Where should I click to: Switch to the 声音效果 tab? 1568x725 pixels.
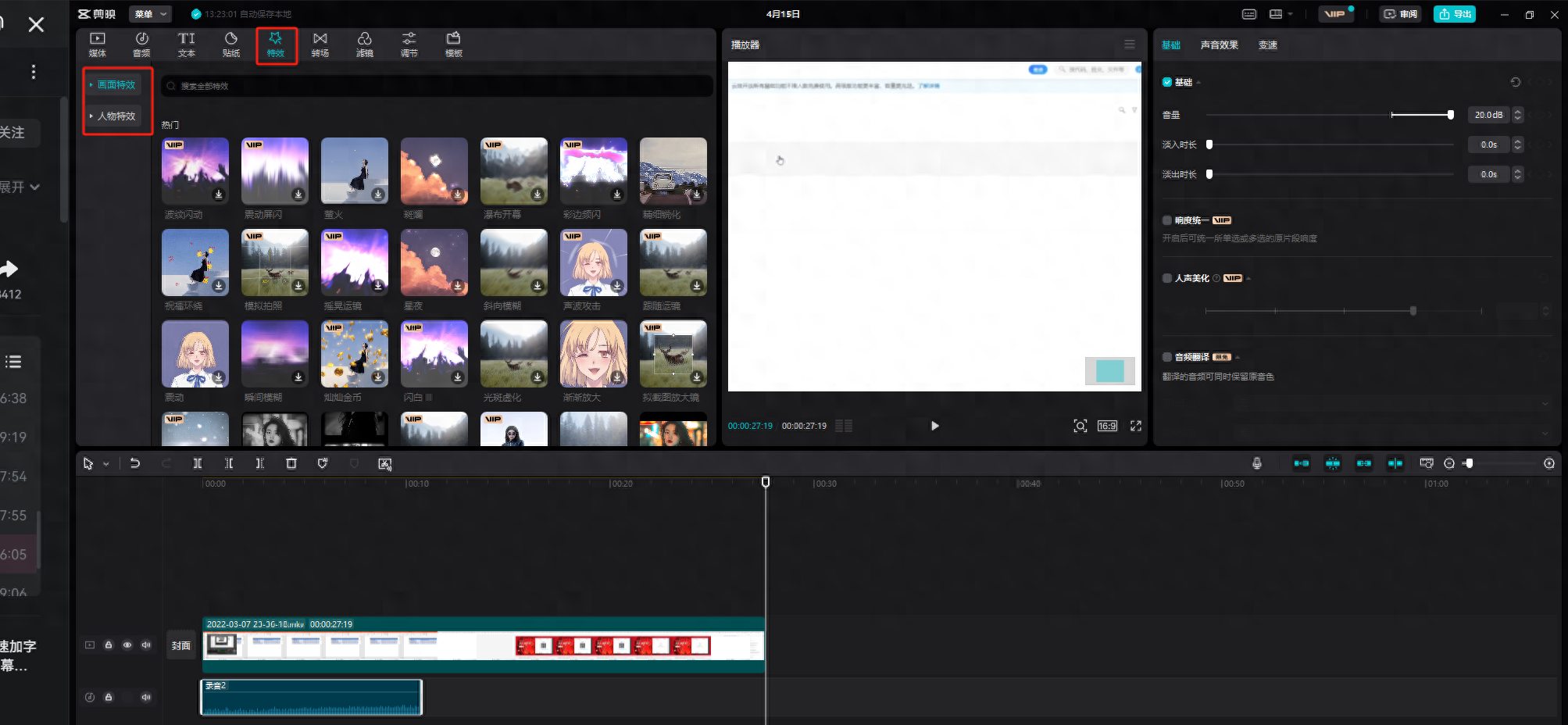coord(1219,45)
